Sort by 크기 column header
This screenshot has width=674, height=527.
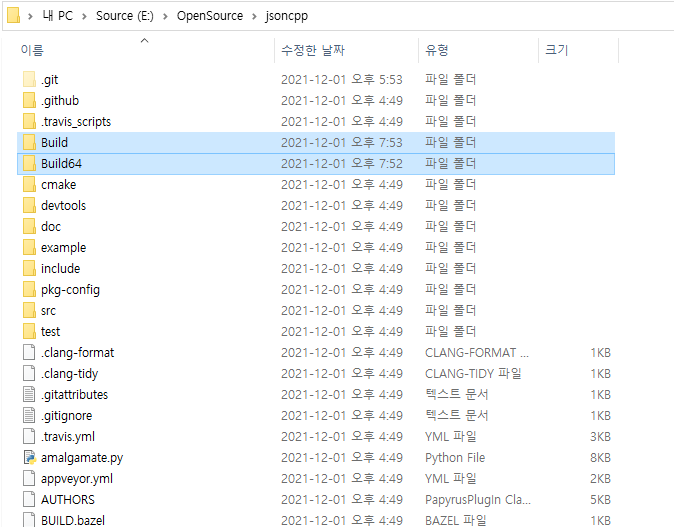pyautogui.click(x=557, y=50)
